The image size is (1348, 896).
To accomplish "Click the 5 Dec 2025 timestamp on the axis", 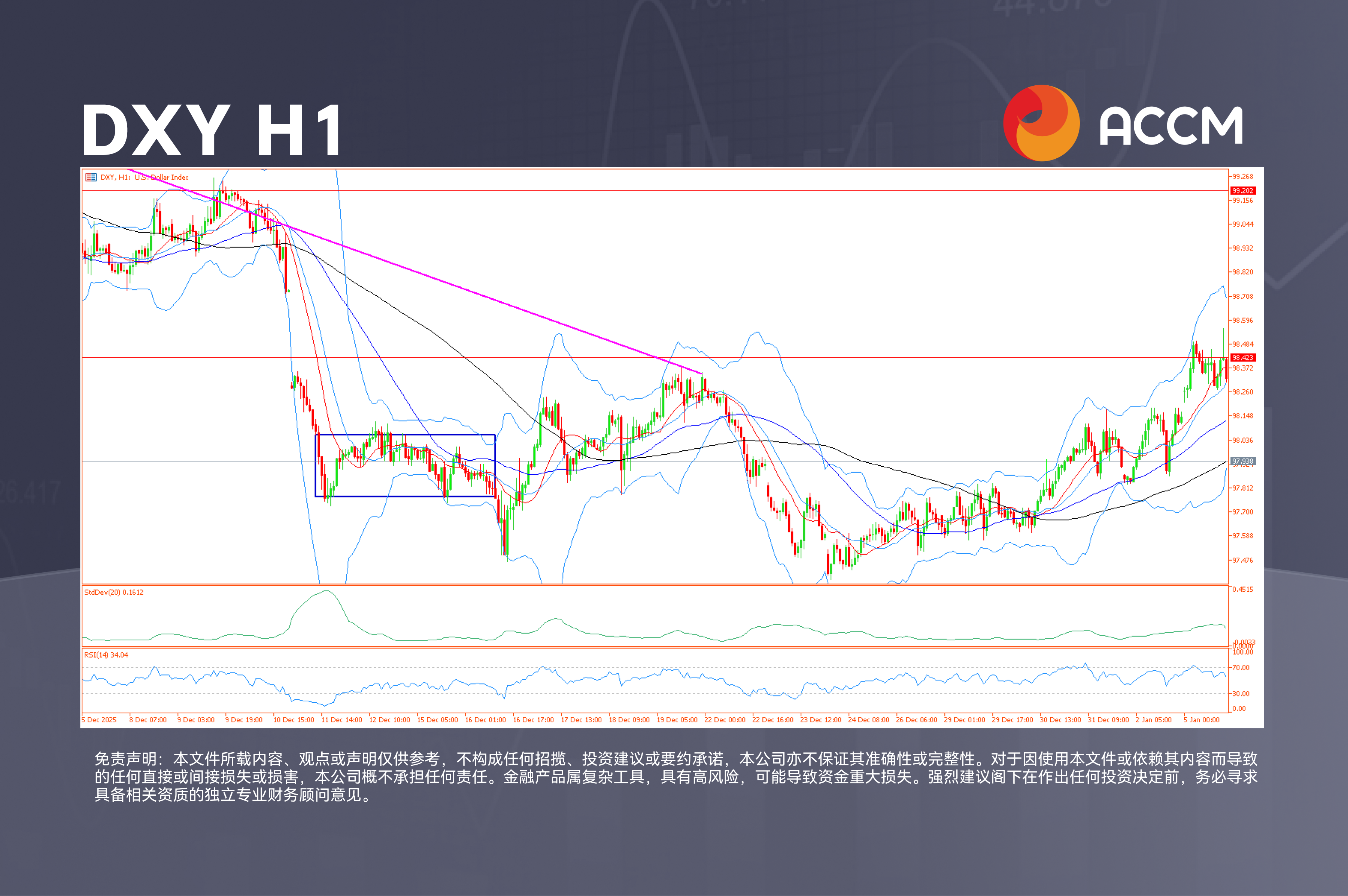I will (x=98, y=720).
